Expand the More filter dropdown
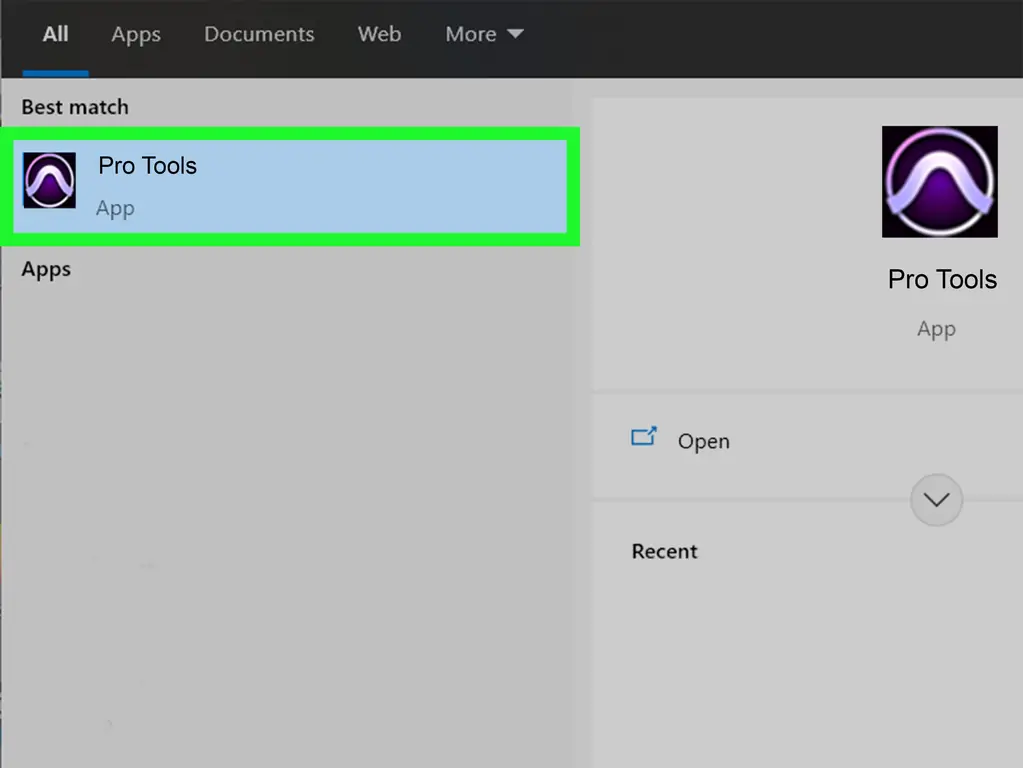 tap(484, 35)
